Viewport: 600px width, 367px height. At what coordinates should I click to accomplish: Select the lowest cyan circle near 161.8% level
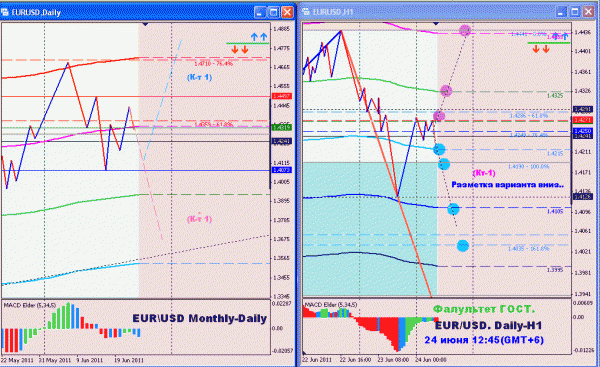pyautogui.click(x=463, y=246)
